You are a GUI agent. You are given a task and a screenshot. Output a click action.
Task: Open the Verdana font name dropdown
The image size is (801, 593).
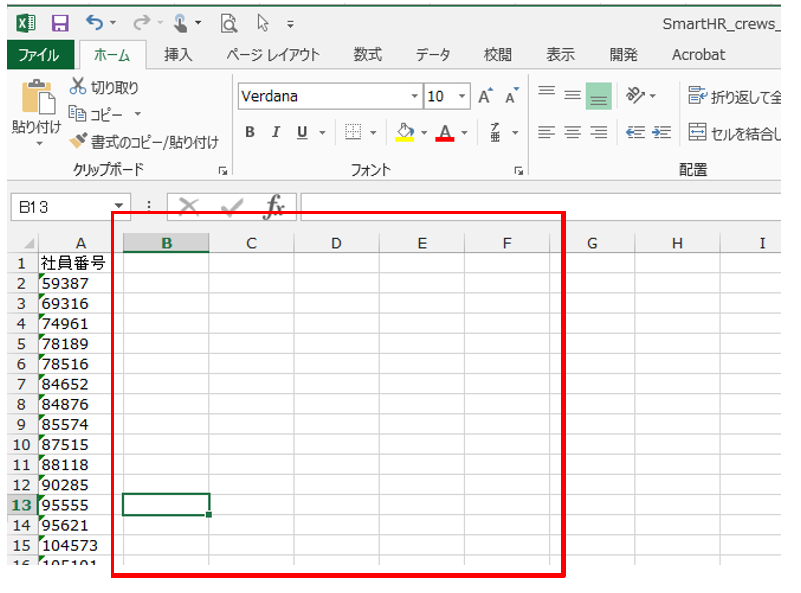(x=415, y=97)
